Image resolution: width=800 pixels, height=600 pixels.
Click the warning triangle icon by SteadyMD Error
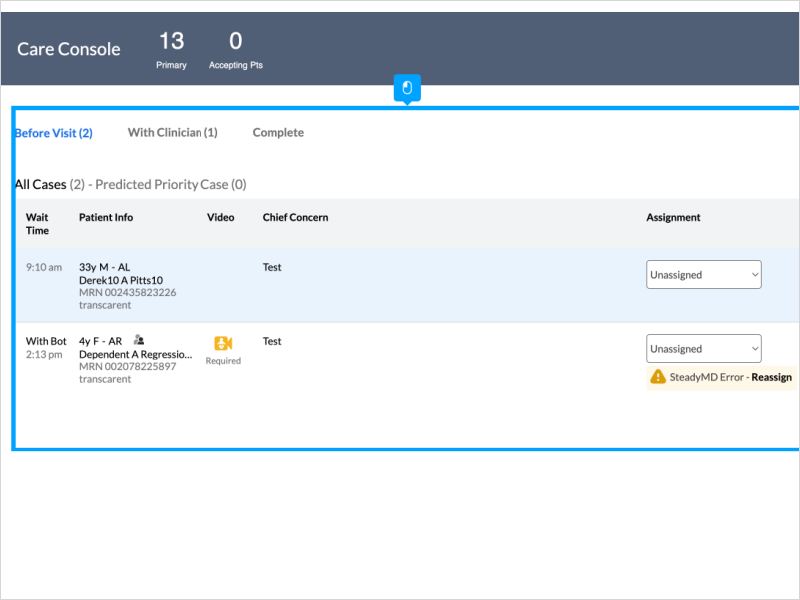click(x=658, y=377)
